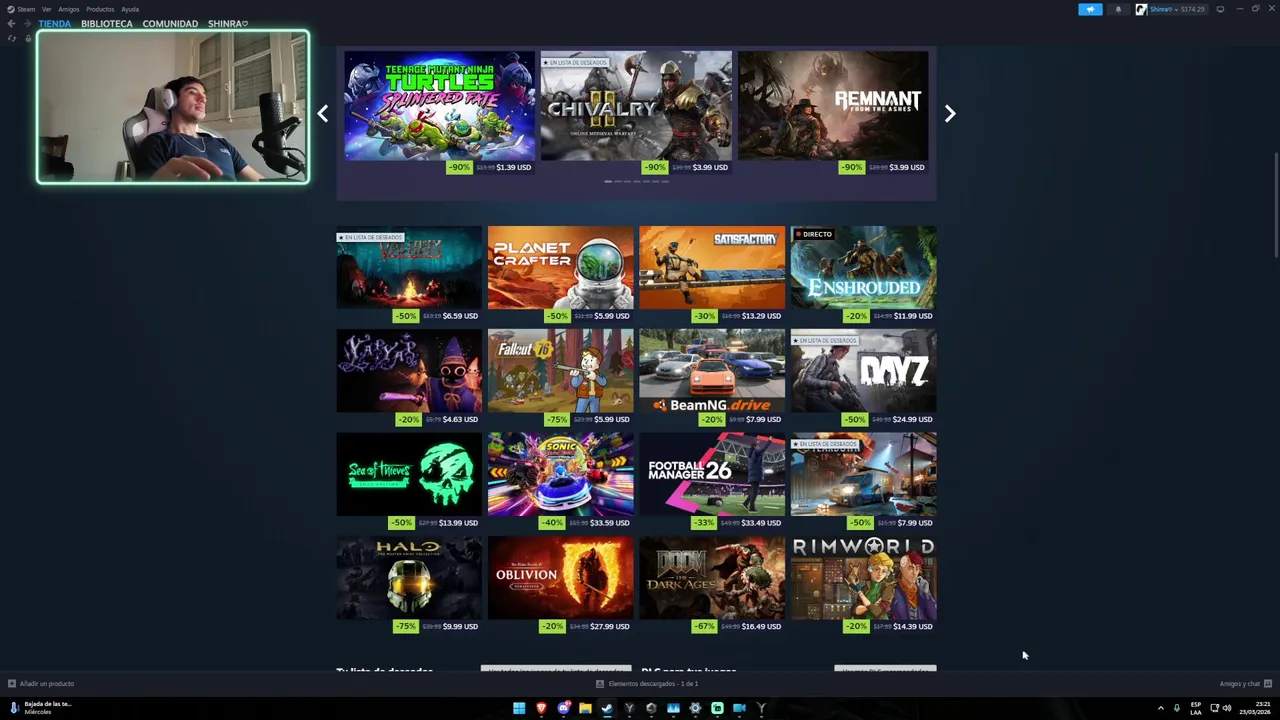Image resolution: width=1280 pixels, height=720 pixels.
Task: Open the Satisfactory game tile
Action: (712, 267)
